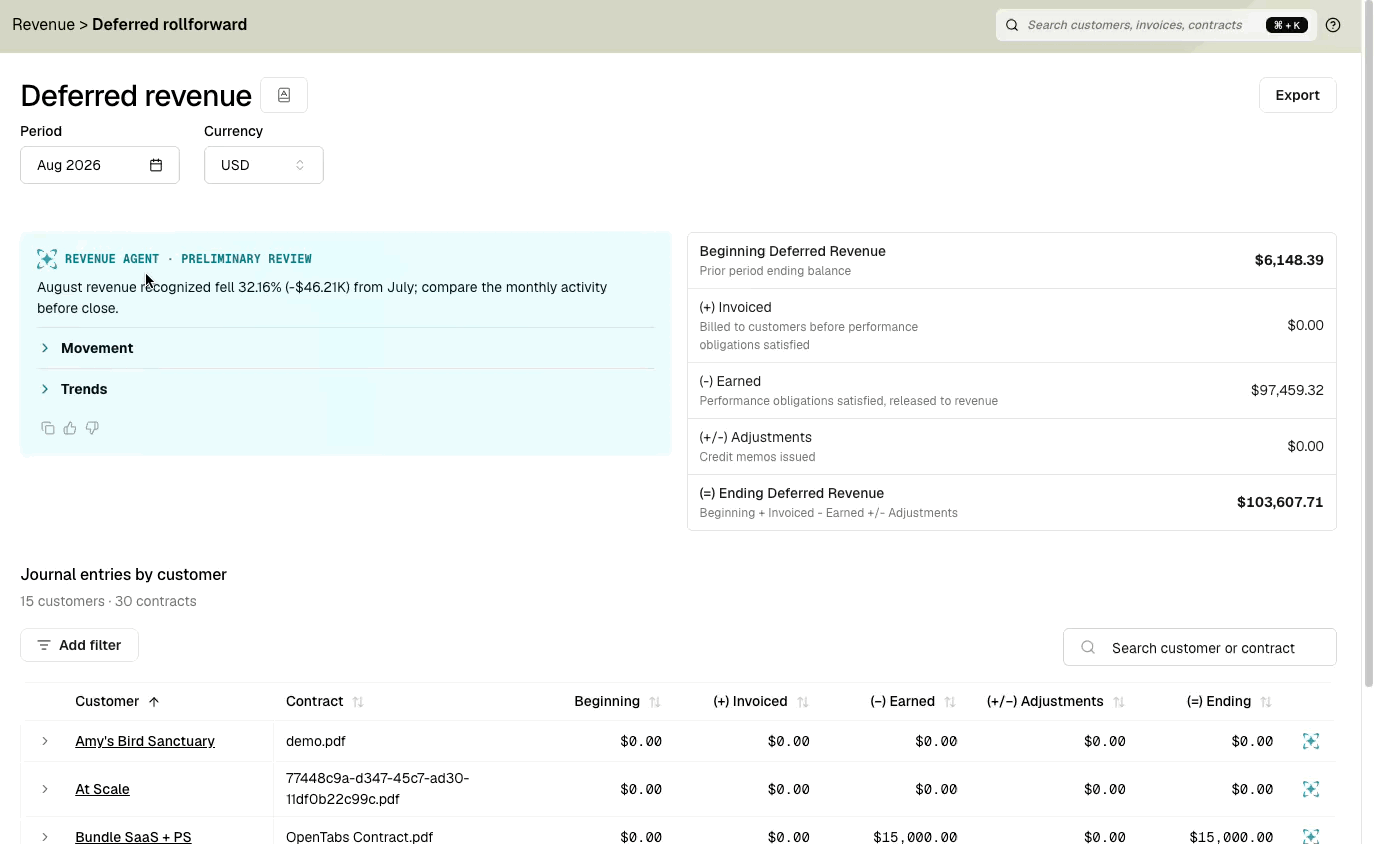1374x844 pixels.
Task: Sort by (+) Invoiced column arrows
Action: coord(803,702)
